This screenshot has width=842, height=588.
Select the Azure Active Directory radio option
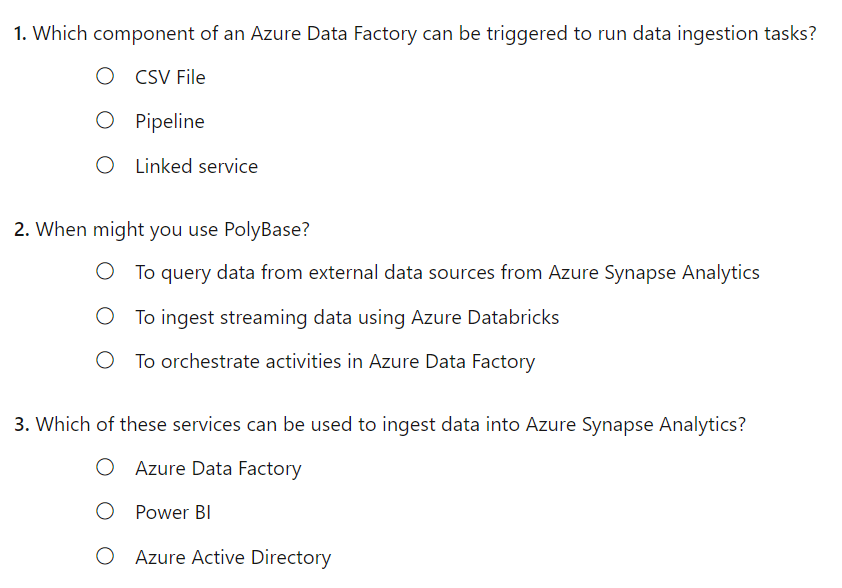click(105, 556)
